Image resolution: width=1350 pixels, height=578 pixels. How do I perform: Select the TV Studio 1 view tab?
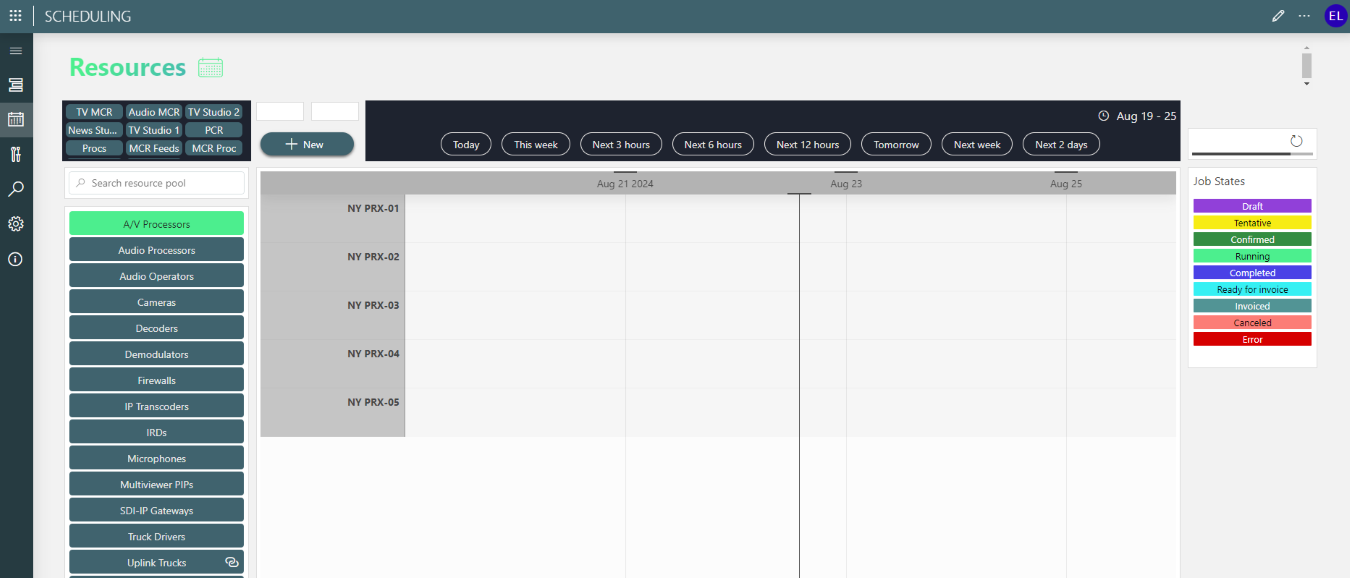click(154, 130)
